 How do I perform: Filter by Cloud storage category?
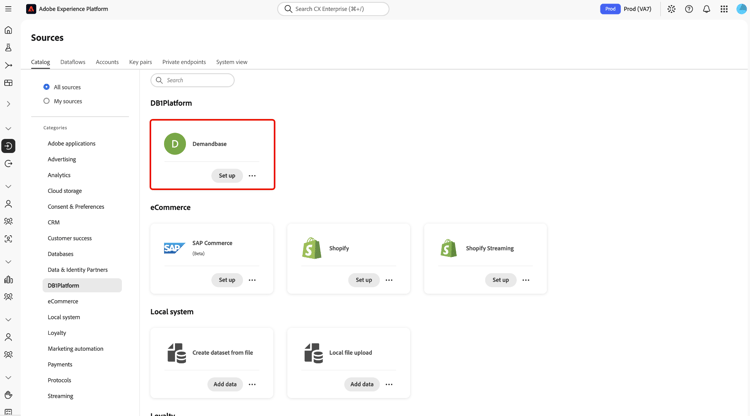click(x=65, y=191)
